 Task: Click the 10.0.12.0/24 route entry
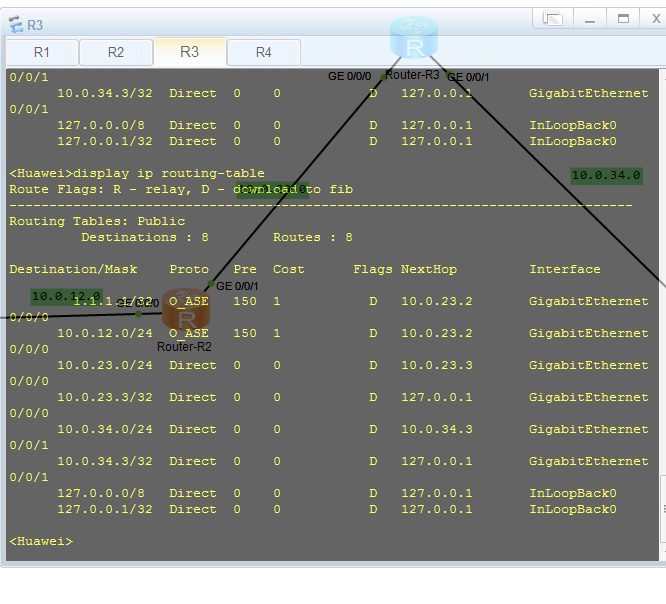(x=105, y=333)
